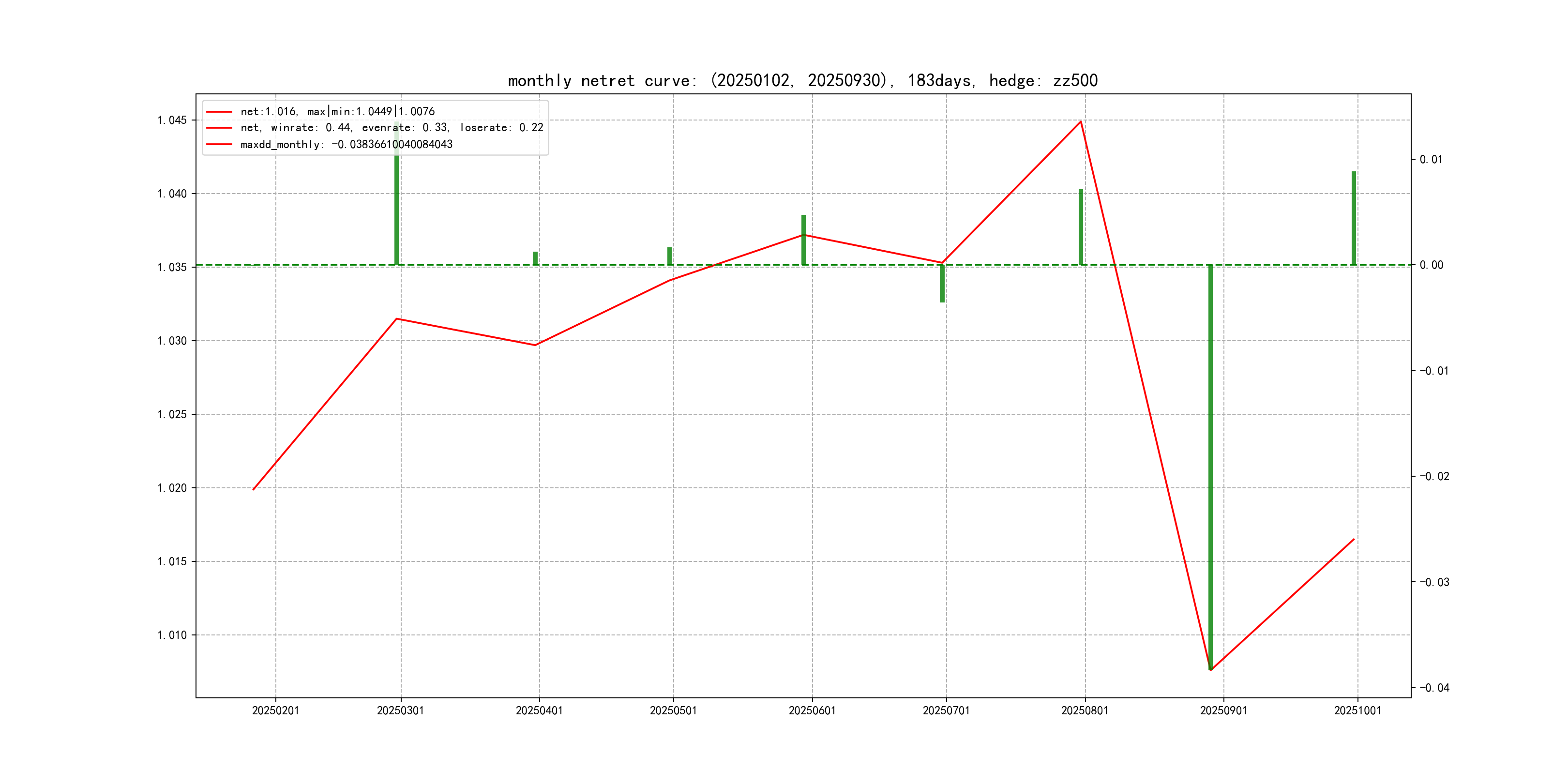Click the 20250401 x-axis label
This screenshot has height=784, width=1568.
coord(539,710)
